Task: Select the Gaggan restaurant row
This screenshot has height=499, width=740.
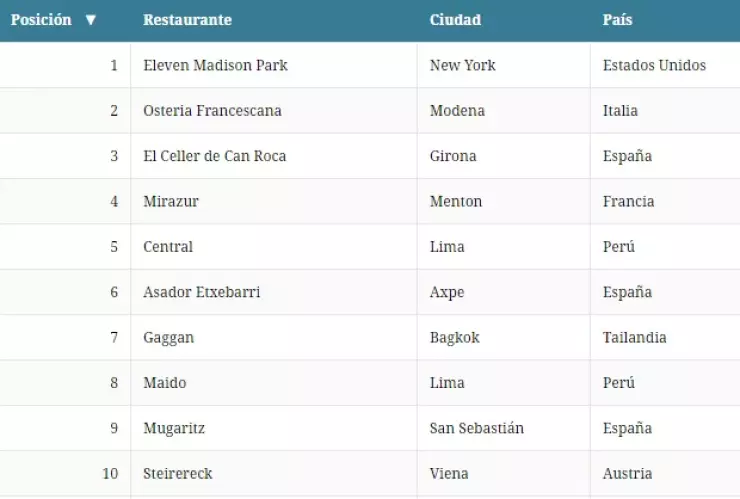Action: tap(169, 338)
